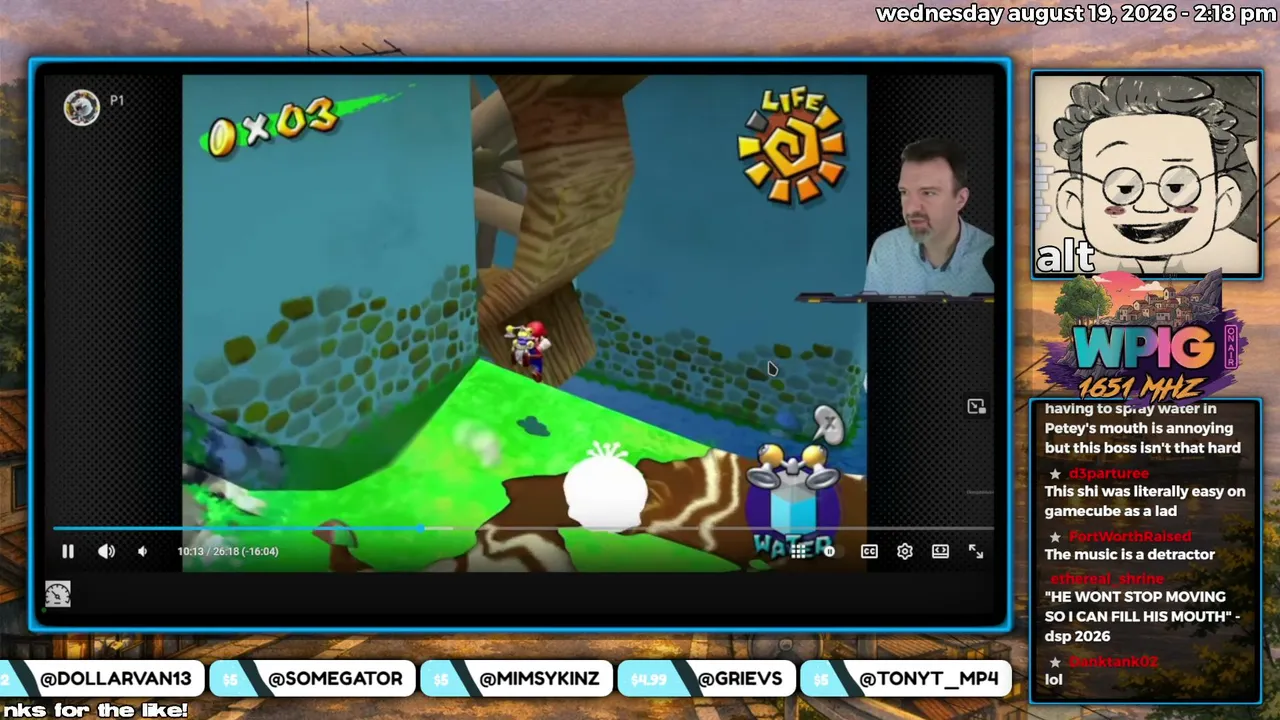Image resolution: width=1280 pixels, height=720 pixels.
Task: Click the coin counter x03 in game
Action: pyautogui.click(x=272, y=129)
